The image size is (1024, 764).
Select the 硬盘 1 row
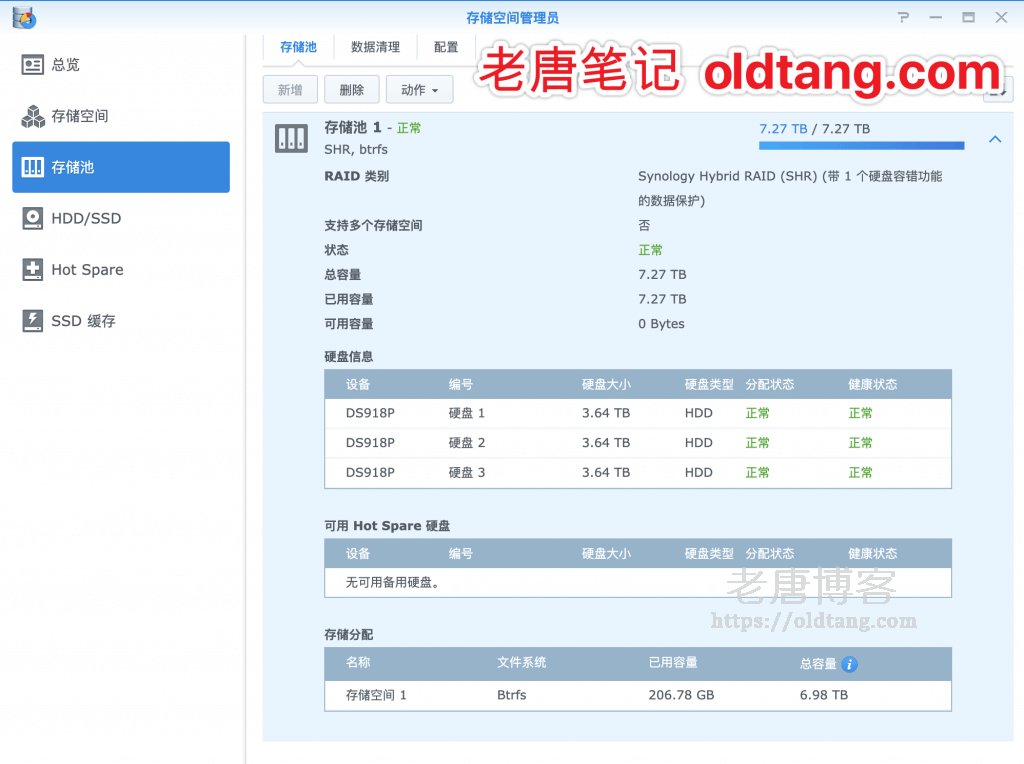[x=638, y=413]
